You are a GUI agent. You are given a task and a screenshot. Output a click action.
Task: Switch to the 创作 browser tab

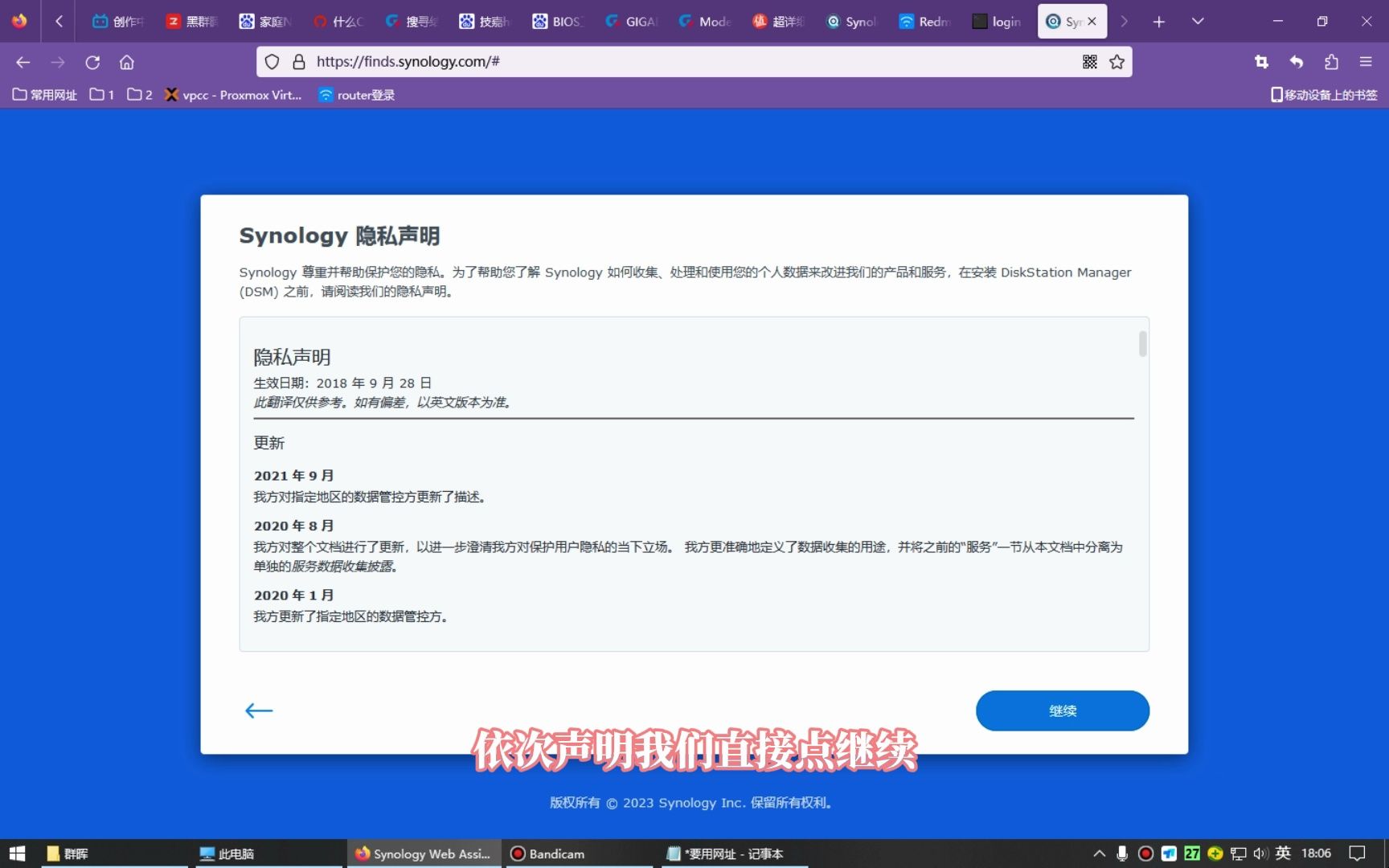[x=117, y=22]
